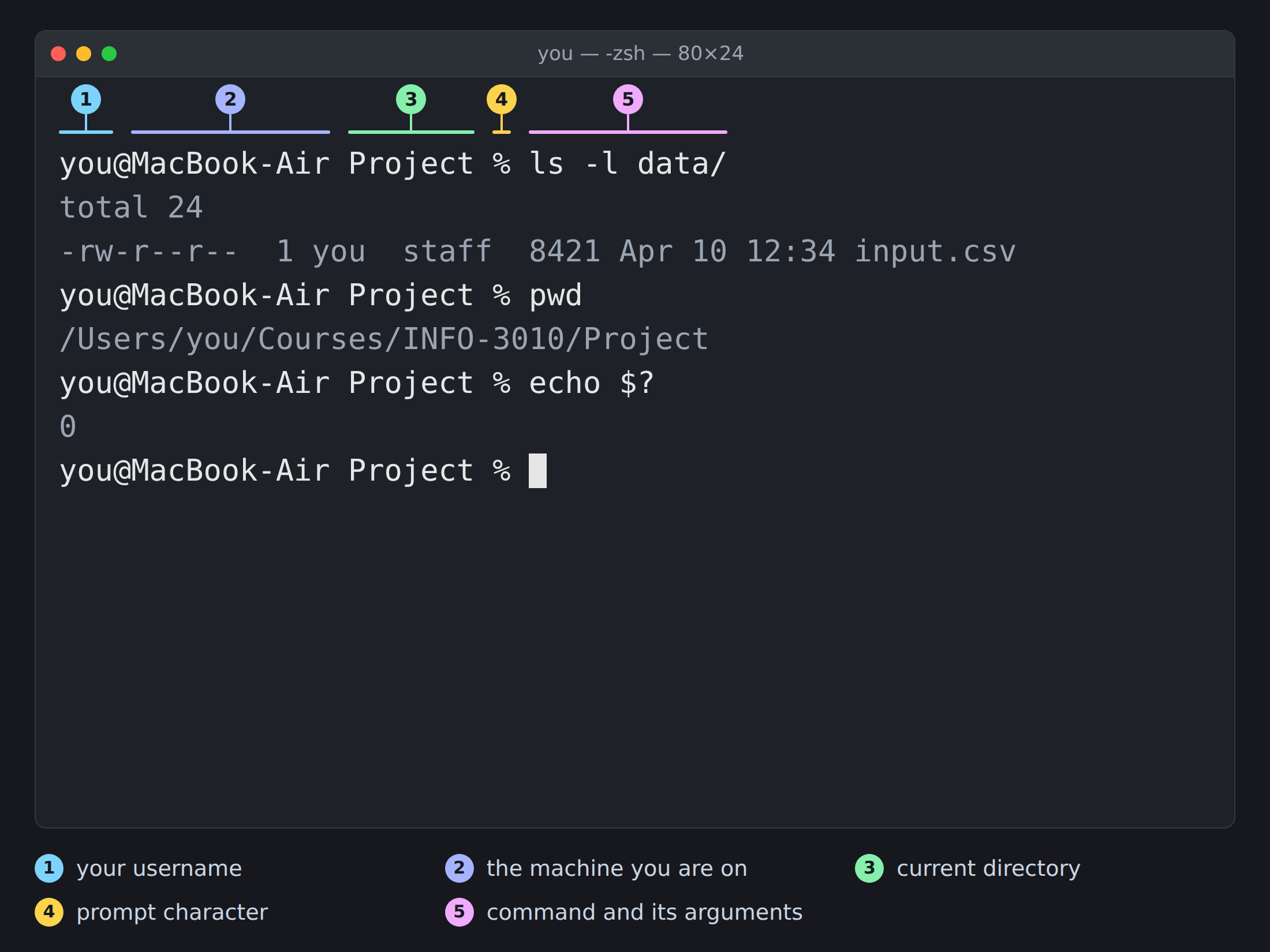Click the 'pwd' command text
This screenshot has width=1270, height=952.
(x=555, y=295)
